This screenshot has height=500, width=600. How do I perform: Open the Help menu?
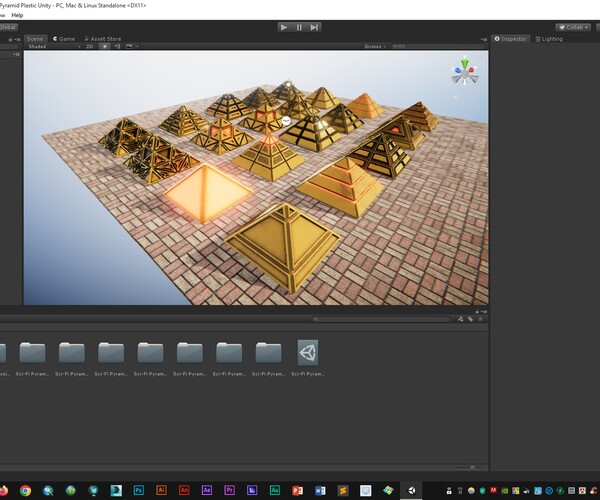(x=17, y=15)
